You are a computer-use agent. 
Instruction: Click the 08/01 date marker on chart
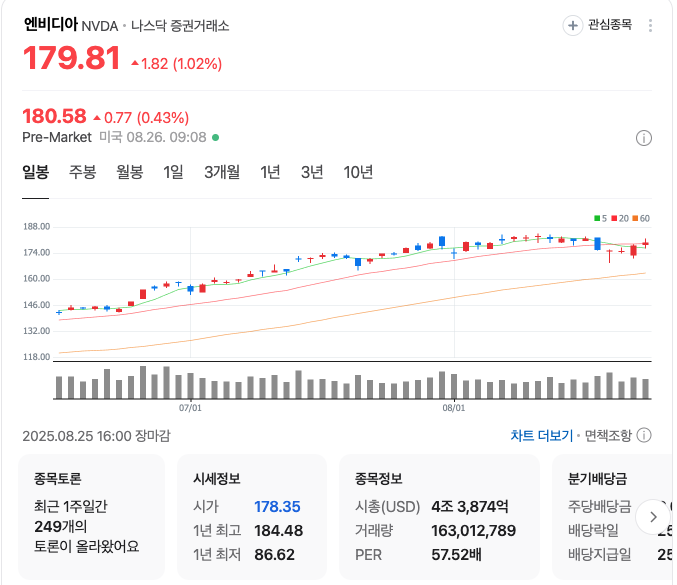pyautogui.click(x=454, y=408)
